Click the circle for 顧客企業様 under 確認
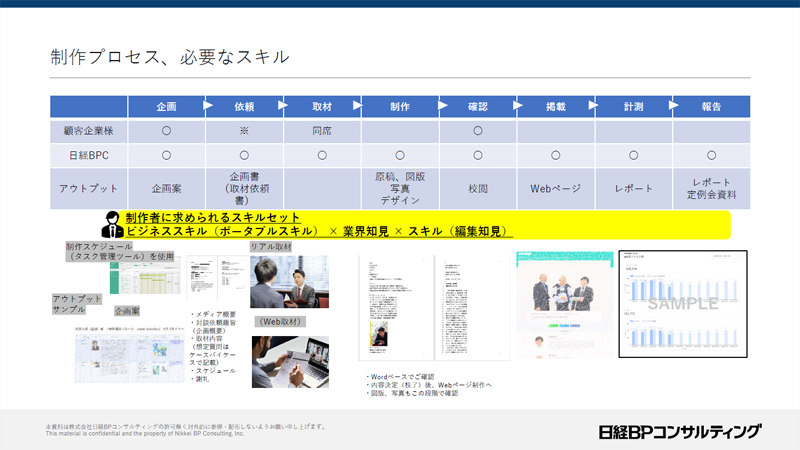This screenshot has width=800, height=450. (477, 131)
